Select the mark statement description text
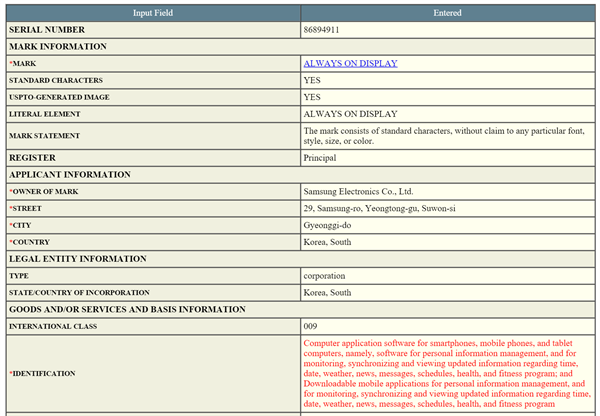 pos(444,136)
